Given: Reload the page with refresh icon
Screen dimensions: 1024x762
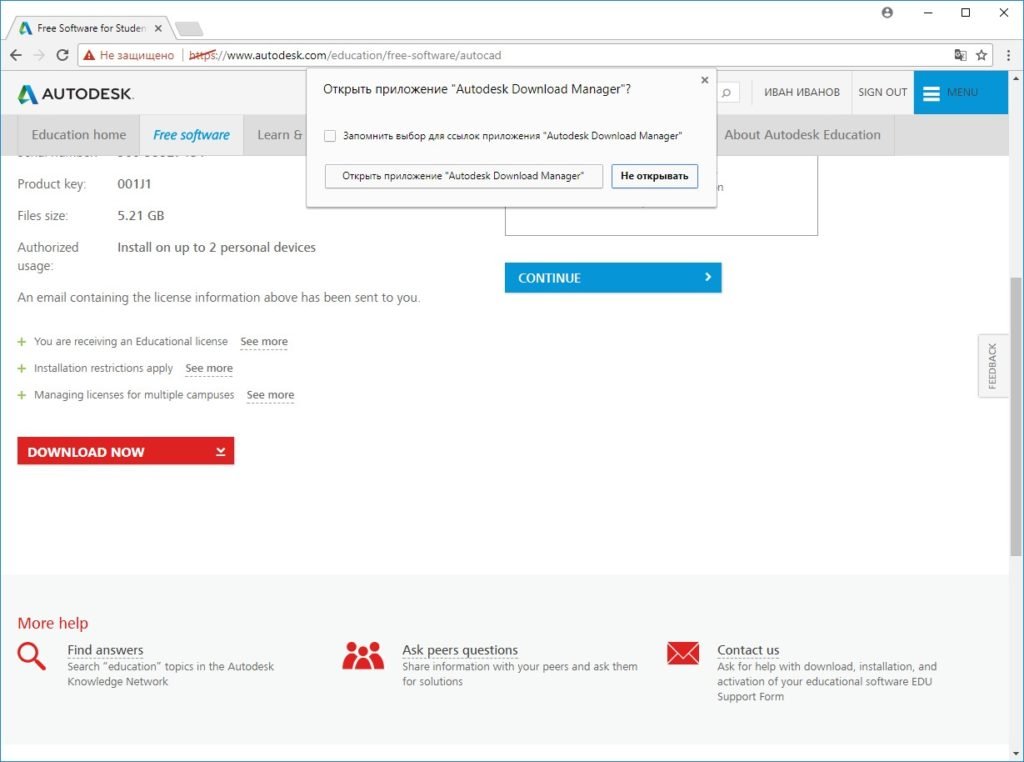Looking at the screenshot, I should coord(62,56).
